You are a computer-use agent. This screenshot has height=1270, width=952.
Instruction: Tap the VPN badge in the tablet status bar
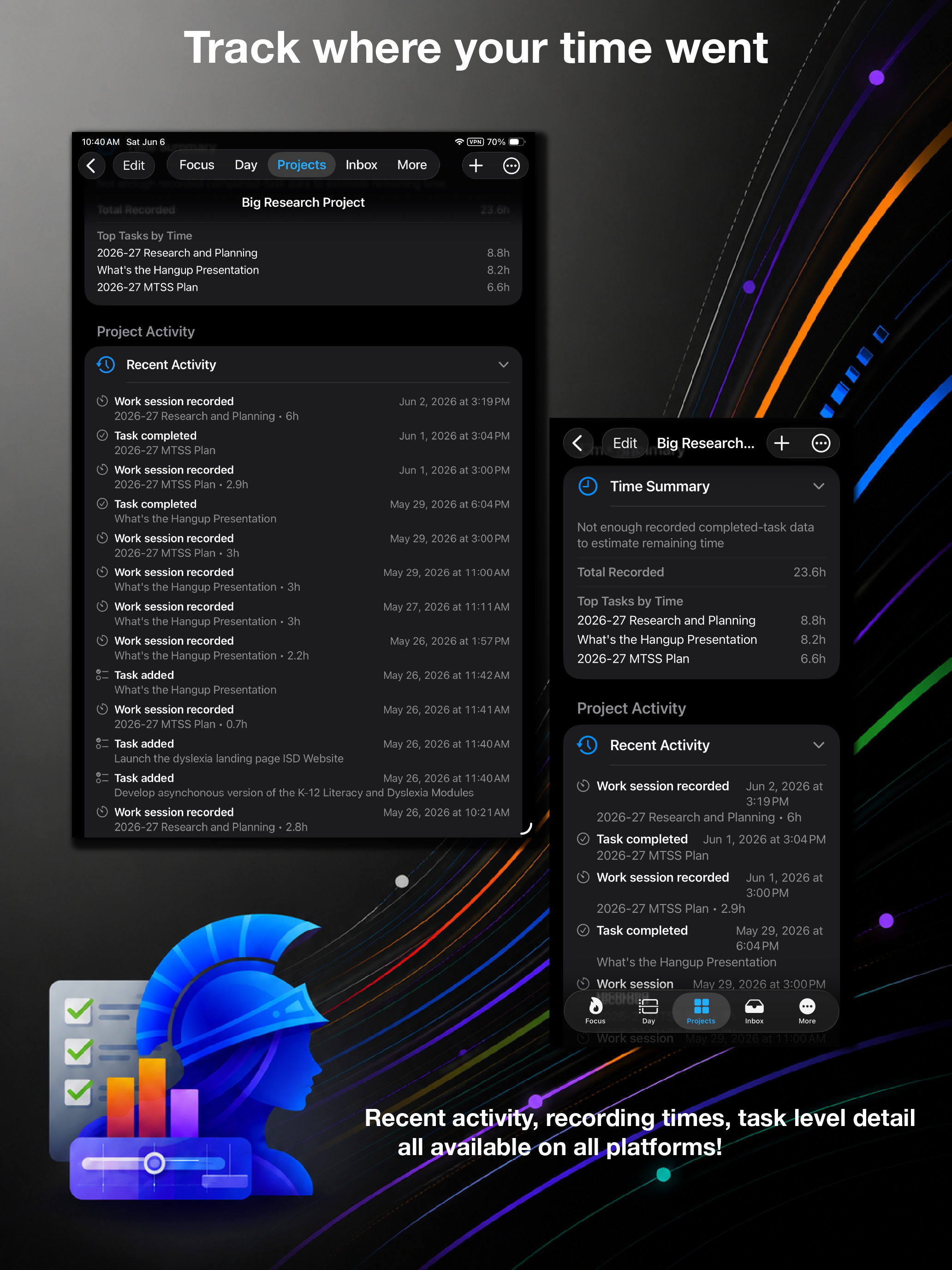tap(475, 142)
